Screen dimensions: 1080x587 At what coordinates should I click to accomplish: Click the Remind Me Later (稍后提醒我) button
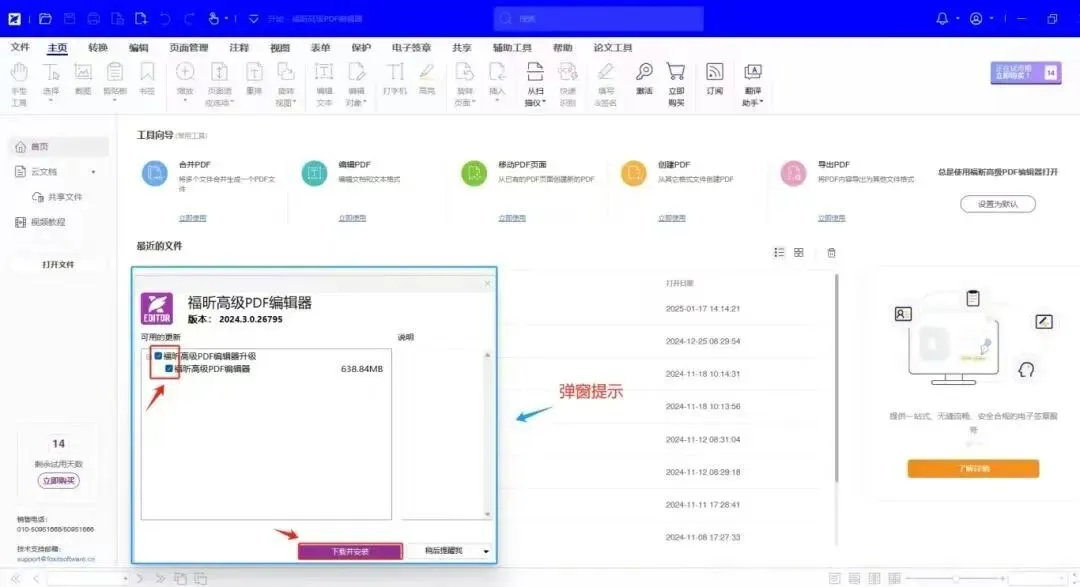click(x=444, y=551)
